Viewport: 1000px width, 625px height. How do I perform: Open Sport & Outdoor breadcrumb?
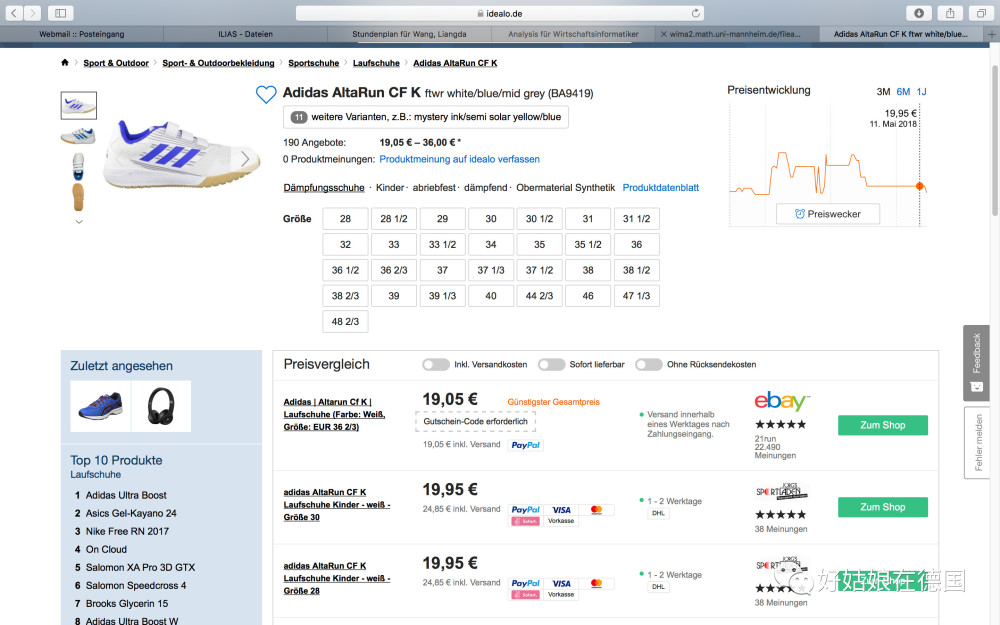[115, 62]
